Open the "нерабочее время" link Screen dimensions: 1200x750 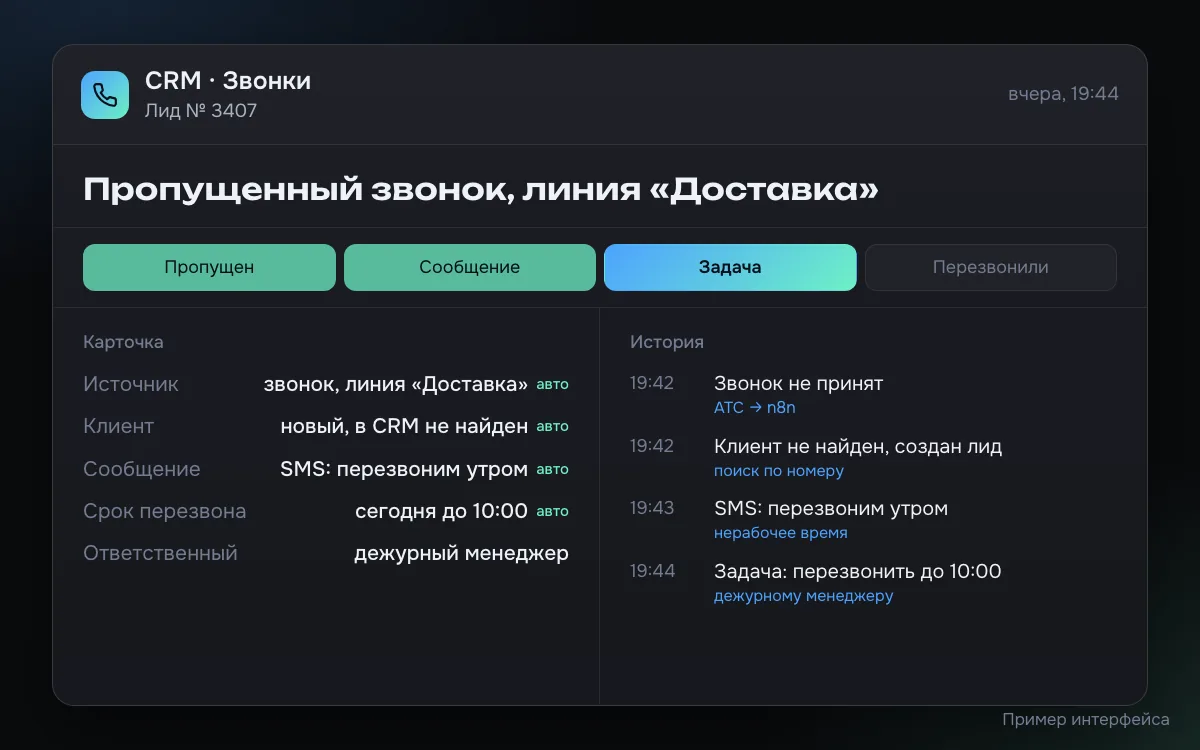tap(781, 533)
